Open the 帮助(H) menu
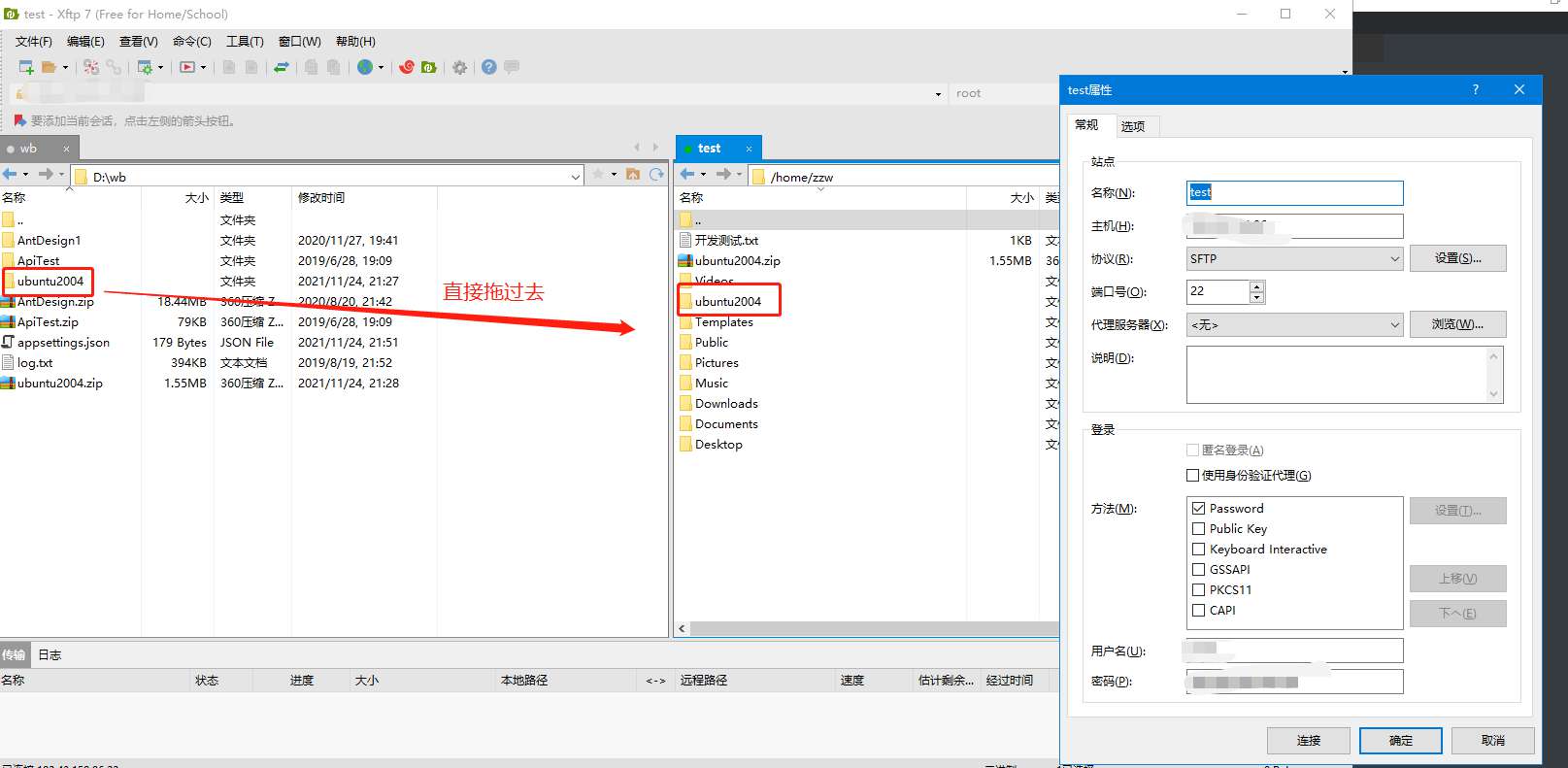The height and width of the screenshot is (768, 1568). pyautogui.click(x=355, y=41)
